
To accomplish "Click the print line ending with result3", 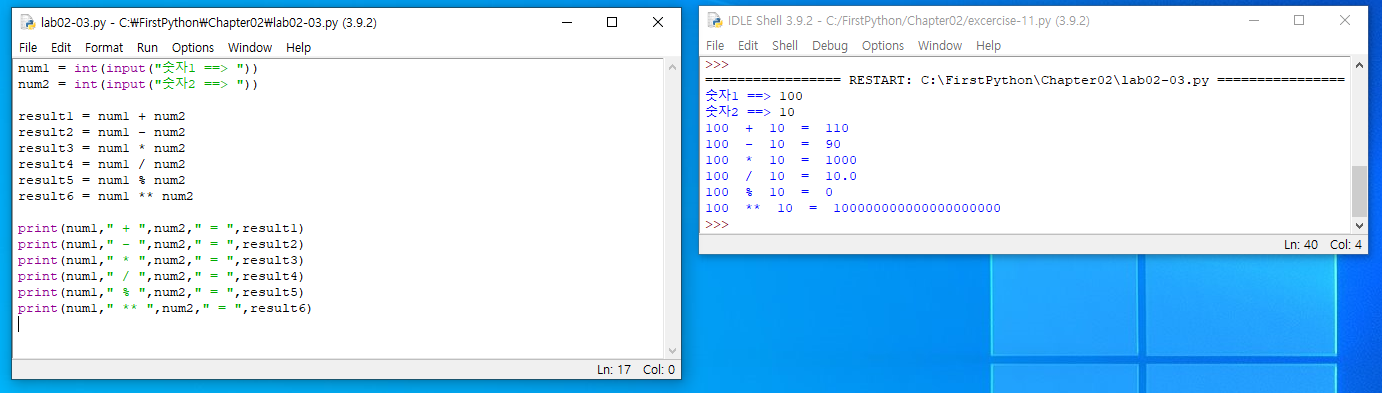I will coord(160,260).
